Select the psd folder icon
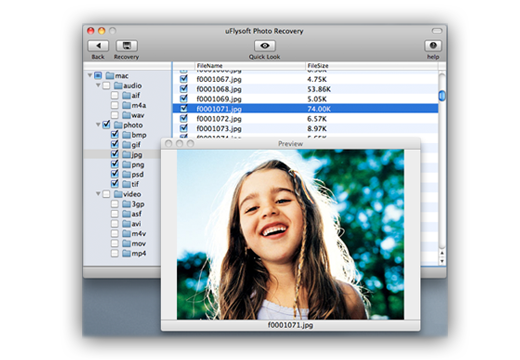 pyautogui.click(x=126, y=174)
